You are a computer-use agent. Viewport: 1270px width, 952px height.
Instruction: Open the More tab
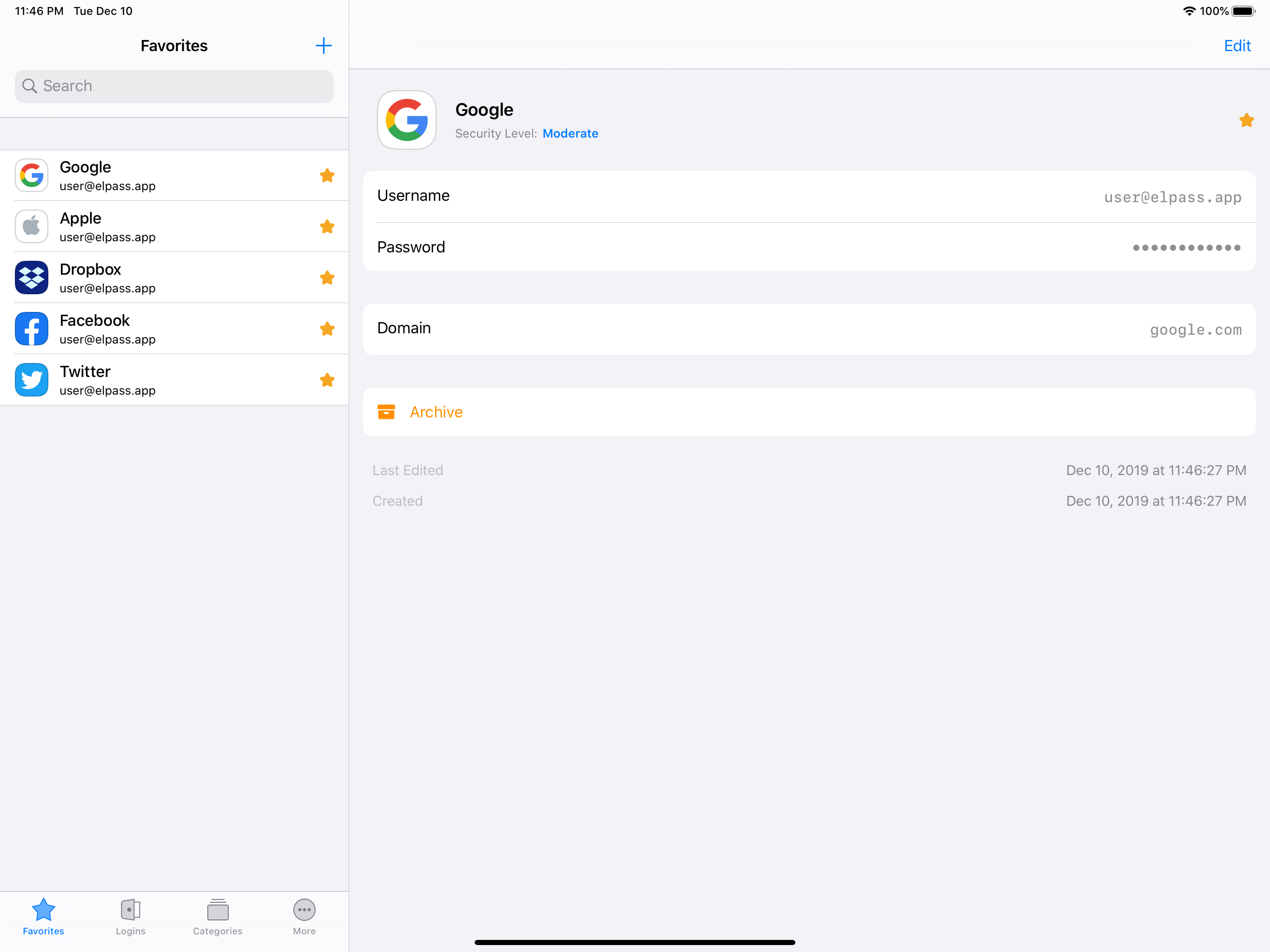(x=304, y=917)
